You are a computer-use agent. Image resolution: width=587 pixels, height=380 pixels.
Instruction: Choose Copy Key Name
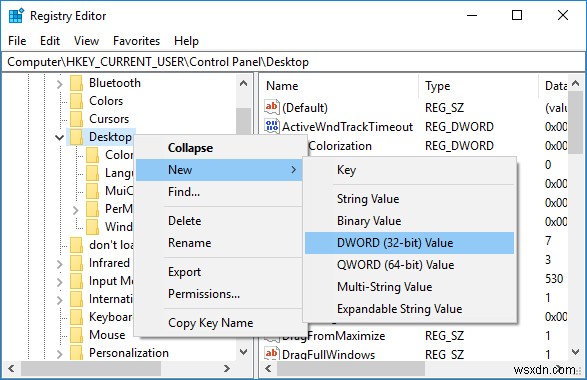(x=219, y=323)
